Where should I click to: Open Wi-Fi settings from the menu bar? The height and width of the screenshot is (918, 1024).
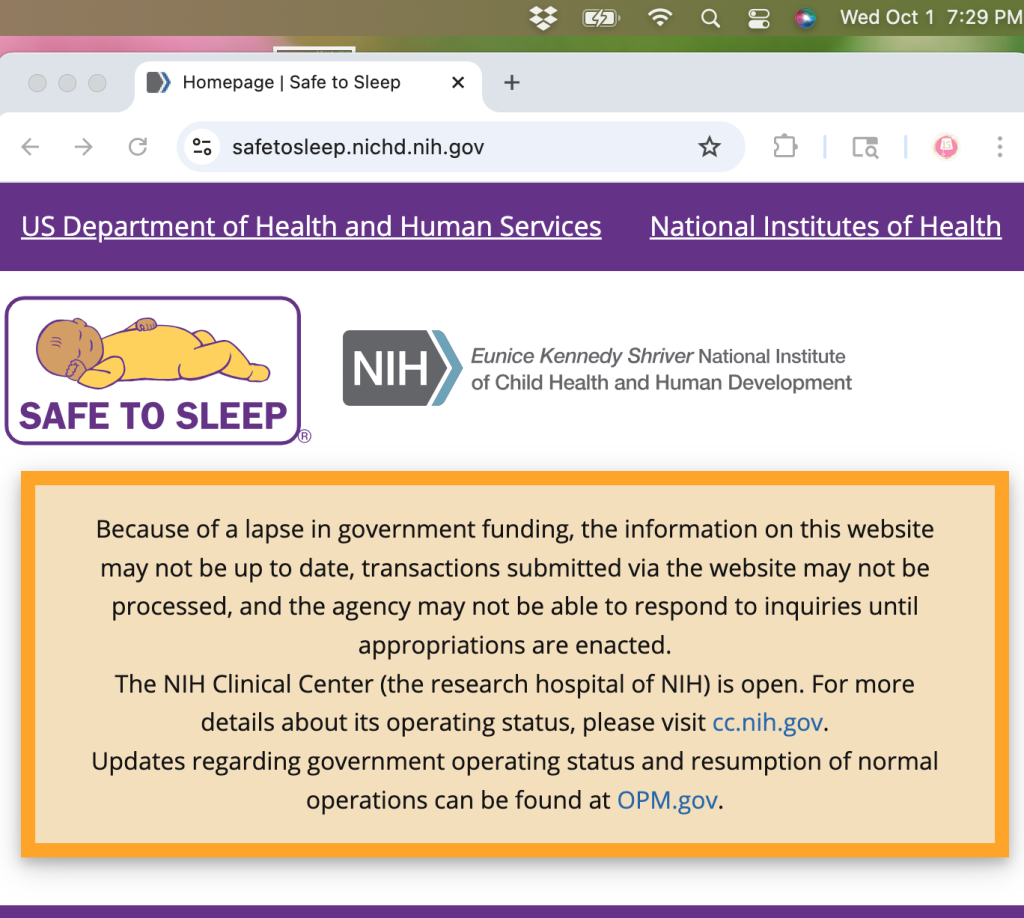pos(660,17)
